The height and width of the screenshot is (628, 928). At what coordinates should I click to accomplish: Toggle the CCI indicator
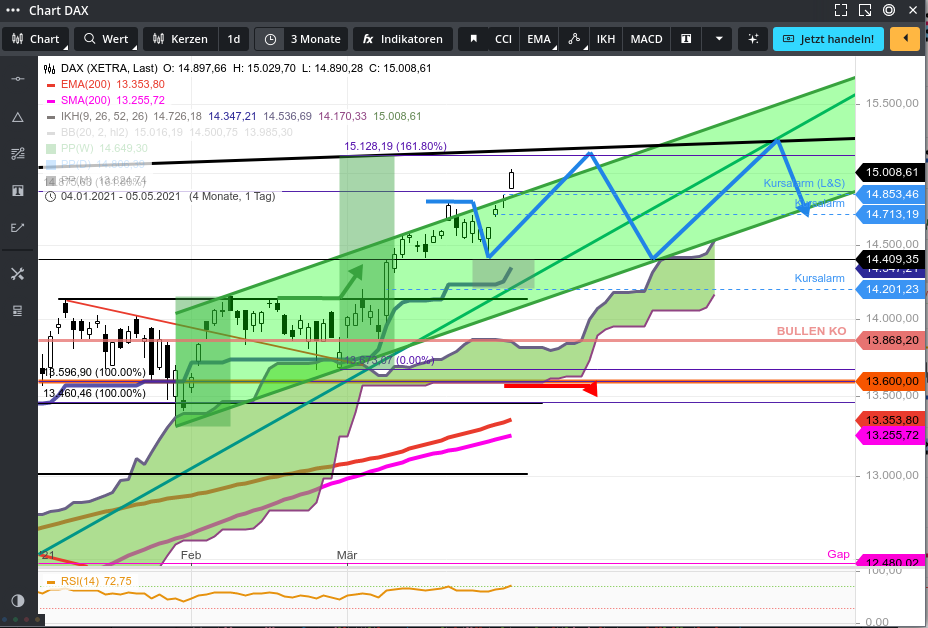[x=504, y=39]
